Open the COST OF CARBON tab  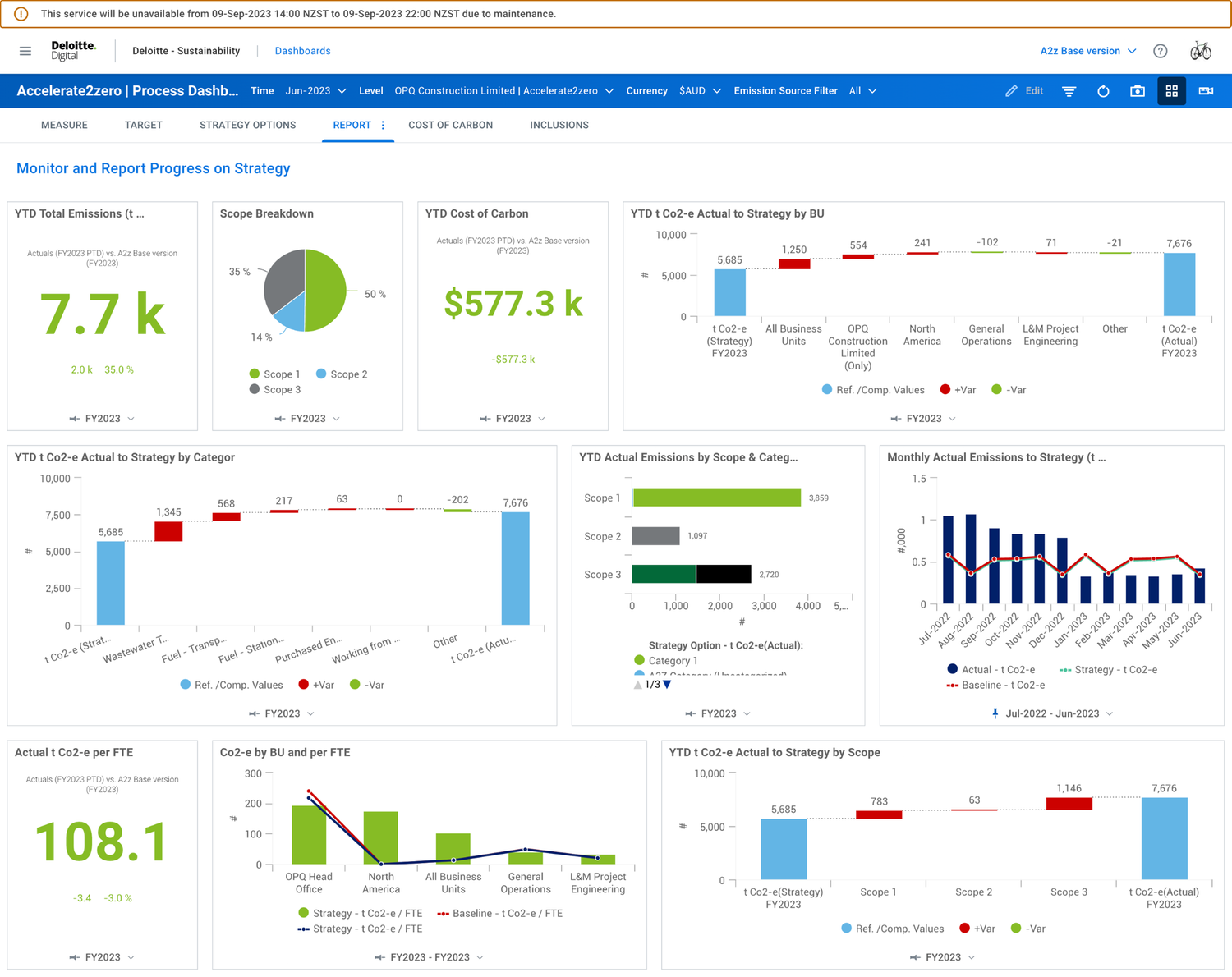[x=450, y=125]
